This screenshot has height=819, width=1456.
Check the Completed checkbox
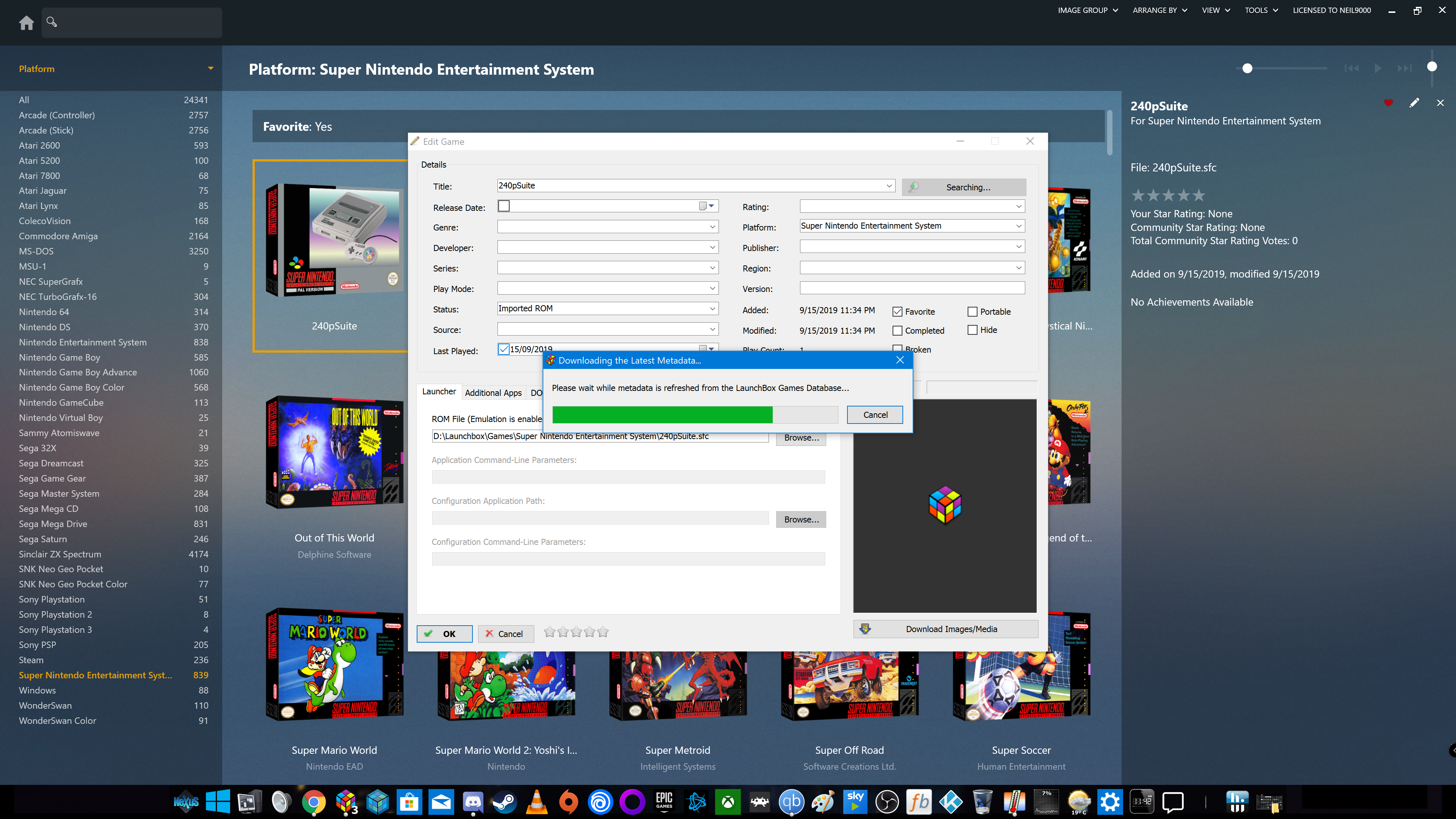[x=897, y=331]
